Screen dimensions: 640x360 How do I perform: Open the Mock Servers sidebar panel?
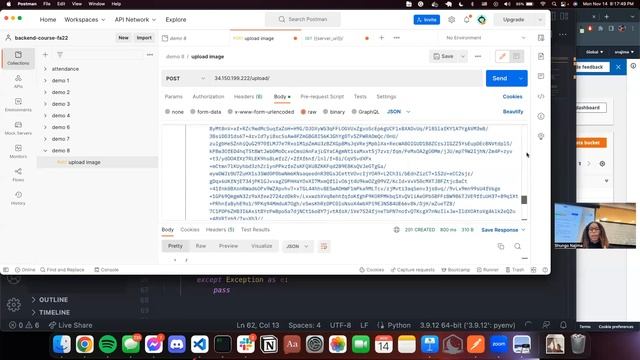pos(18,128)
